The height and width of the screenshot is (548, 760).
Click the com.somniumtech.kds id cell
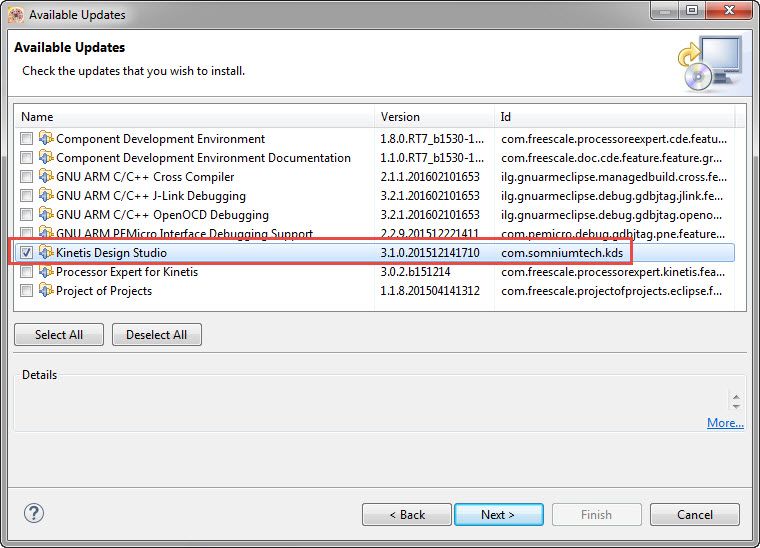click(x=562, y=253)
